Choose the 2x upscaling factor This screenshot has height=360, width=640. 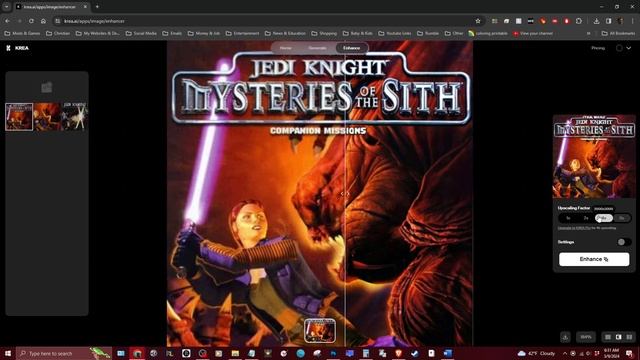586,218
